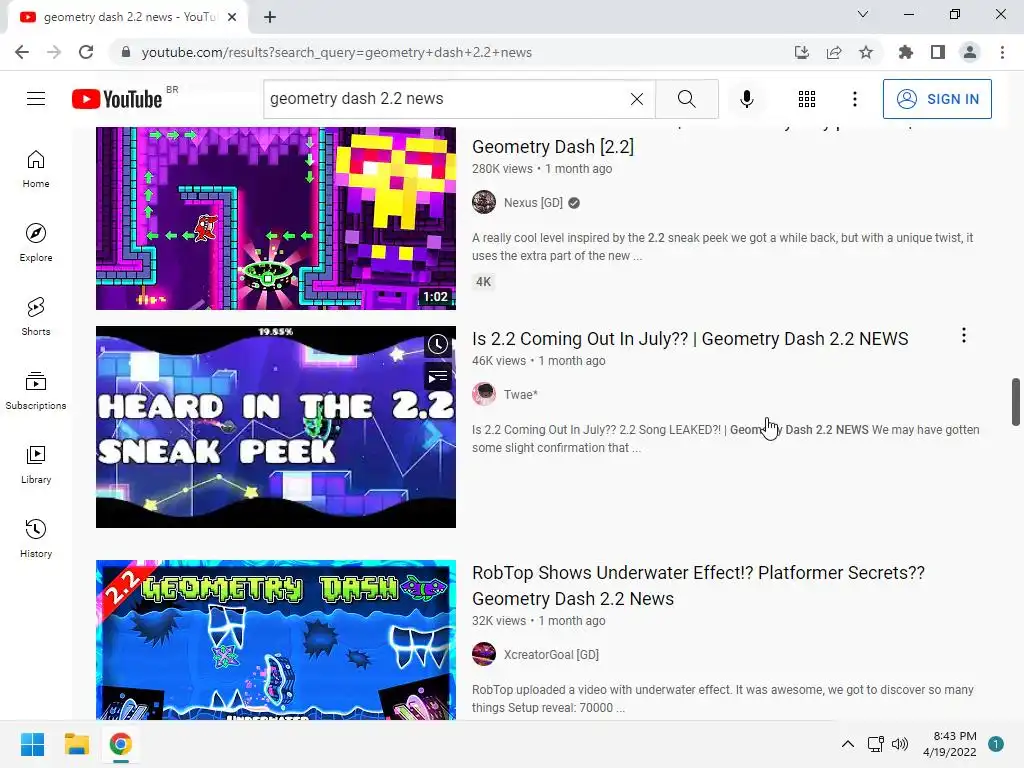Click the install app icon in address bar

pyautogui.click(x=802, y=52)
